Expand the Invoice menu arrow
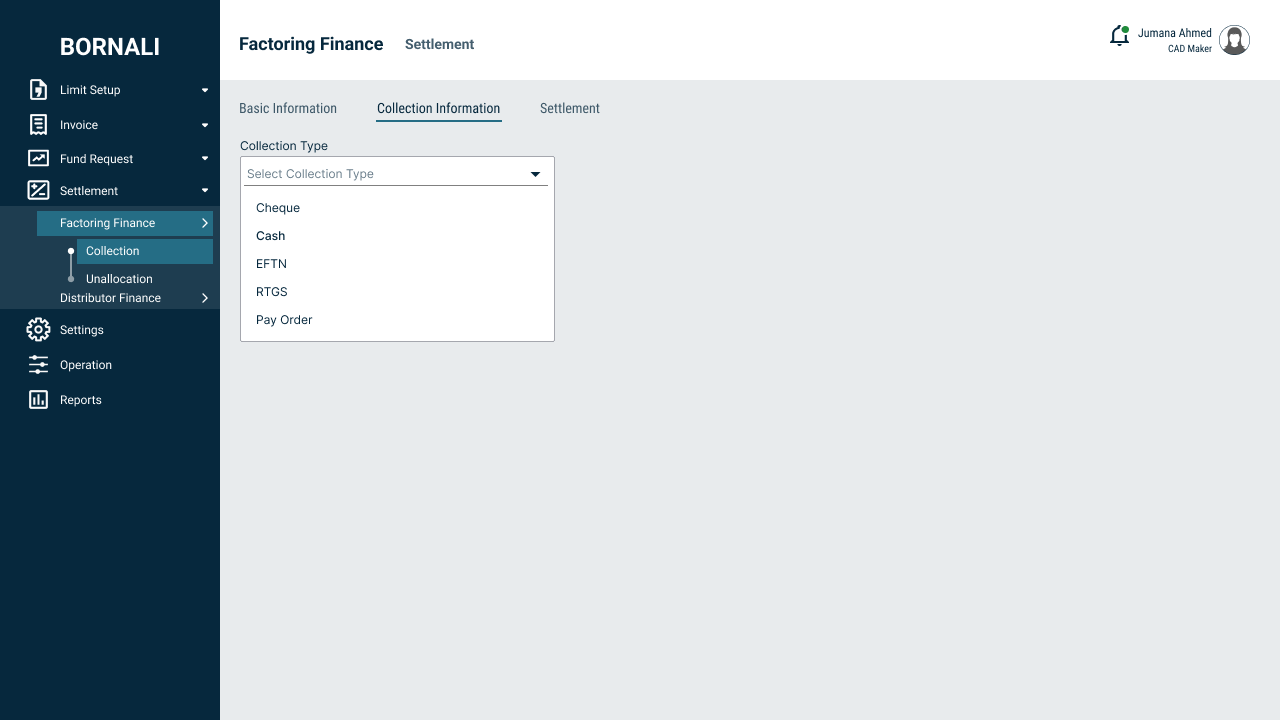This screenshot has height=720, width=1280. click(205, 125)
